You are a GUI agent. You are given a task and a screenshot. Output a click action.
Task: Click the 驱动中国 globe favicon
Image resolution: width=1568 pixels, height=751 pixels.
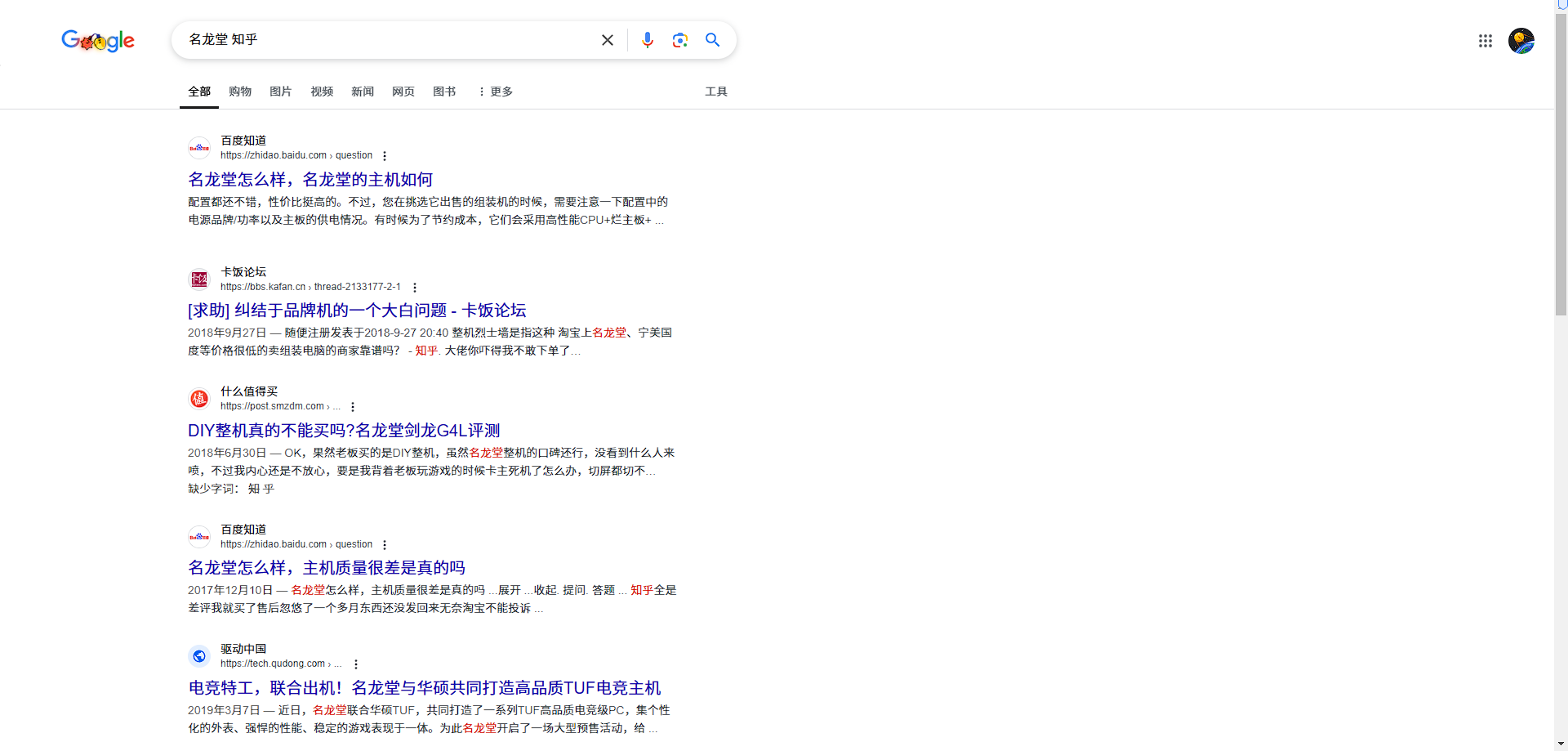pos(199,656)
